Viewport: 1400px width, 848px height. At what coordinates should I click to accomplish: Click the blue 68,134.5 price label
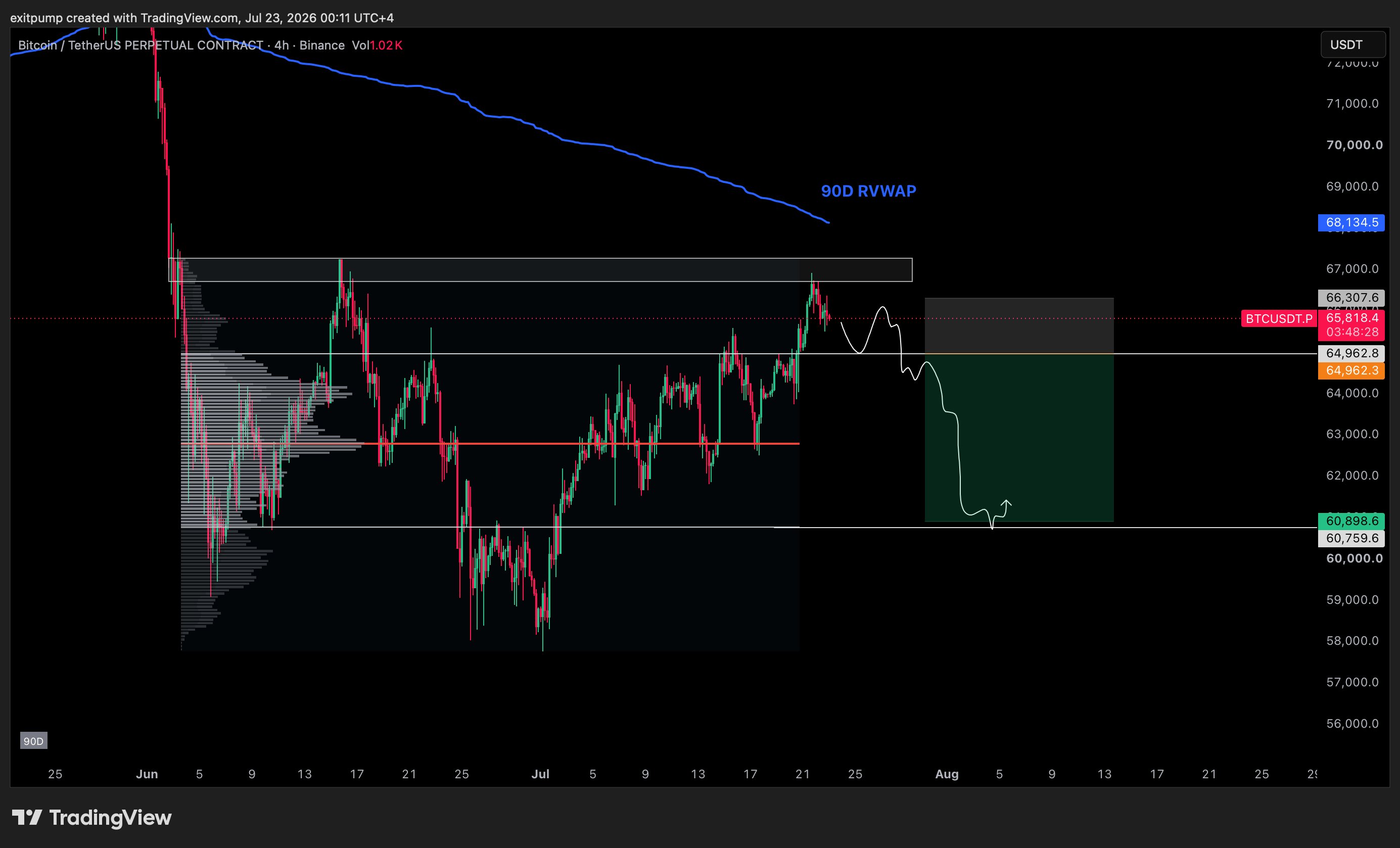click(1351, 223)
